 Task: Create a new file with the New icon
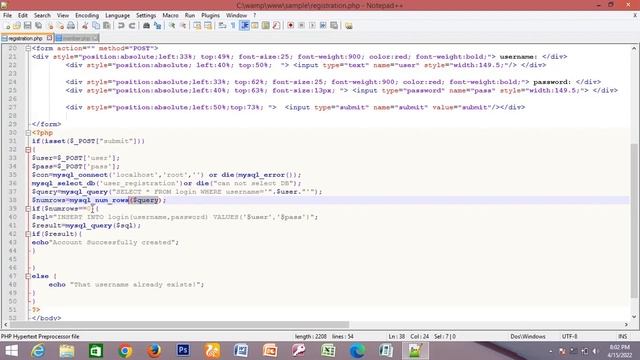tap(7, 26)
